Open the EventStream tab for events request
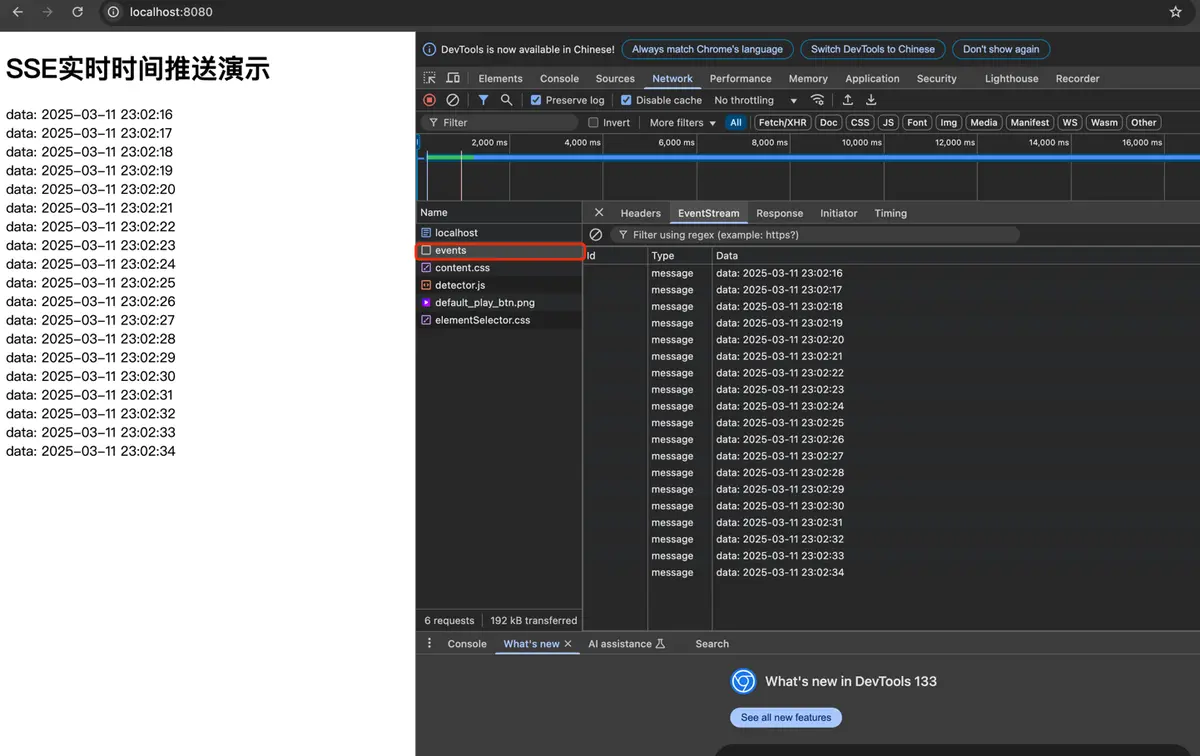The height and width of the screenshot is (756, 1200). coord(708,212)
